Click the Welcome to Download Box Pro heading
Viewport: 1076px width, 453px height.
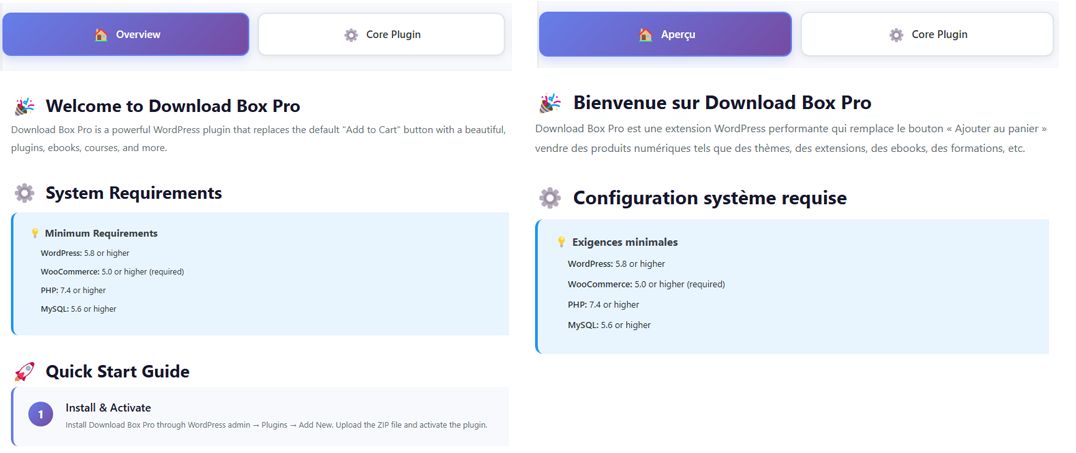point(172,106)
